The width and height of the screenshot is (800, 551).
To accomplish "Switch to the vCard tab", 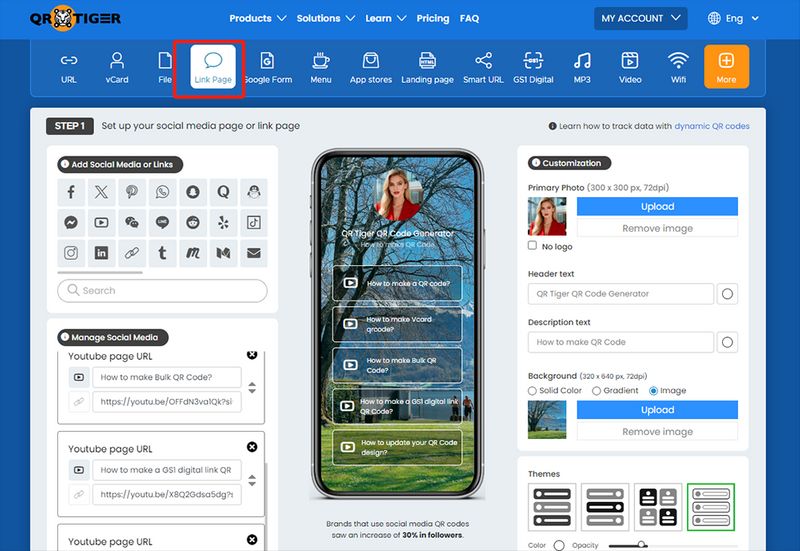I will coord(117,67).
